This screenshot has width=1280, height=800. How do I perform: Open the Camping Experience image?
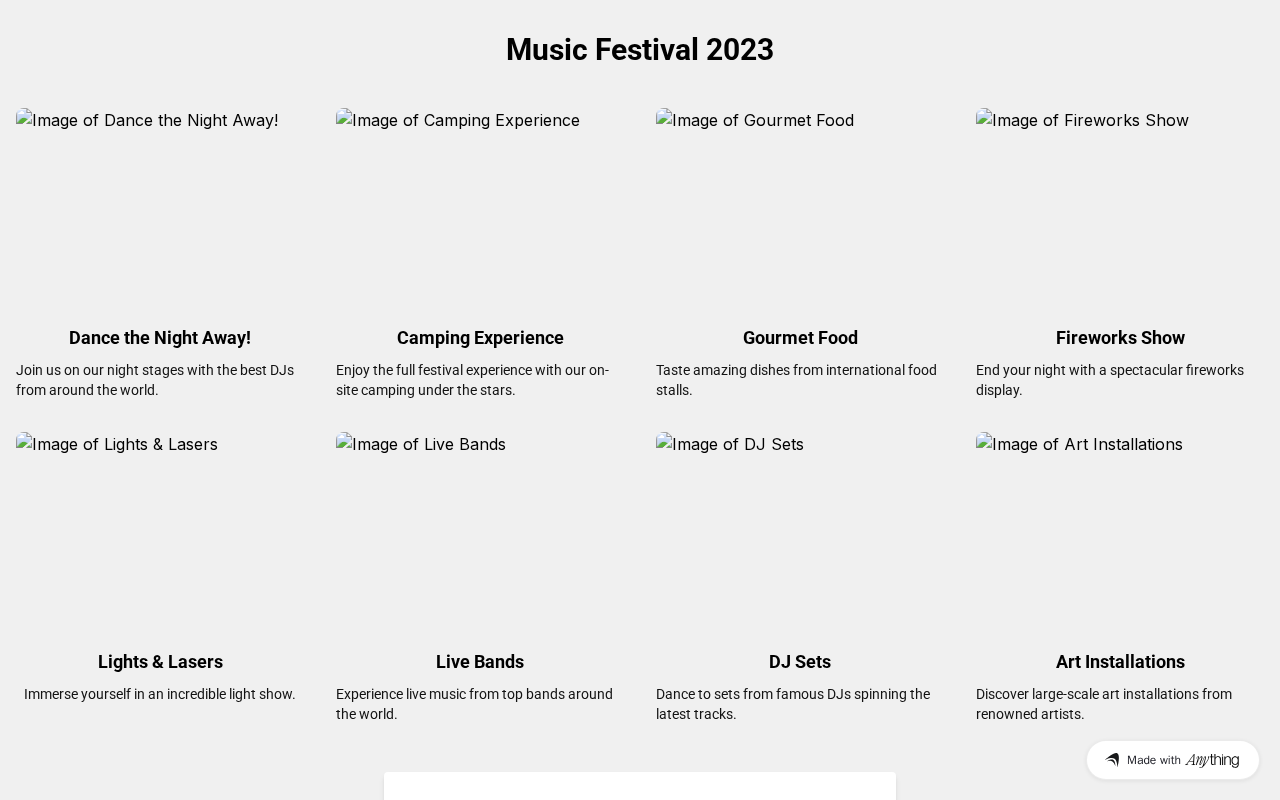click(x=480, y=208)
